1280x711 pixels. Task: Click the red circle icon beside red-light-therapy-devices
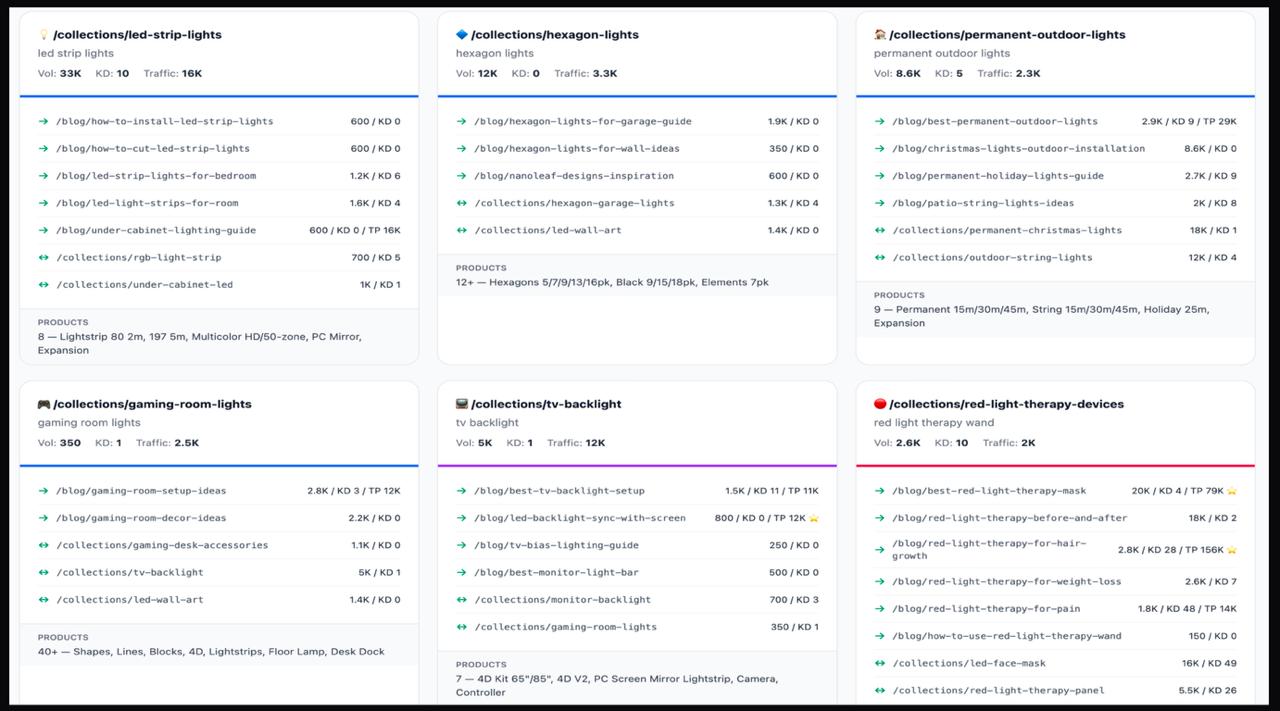point(880,404)
